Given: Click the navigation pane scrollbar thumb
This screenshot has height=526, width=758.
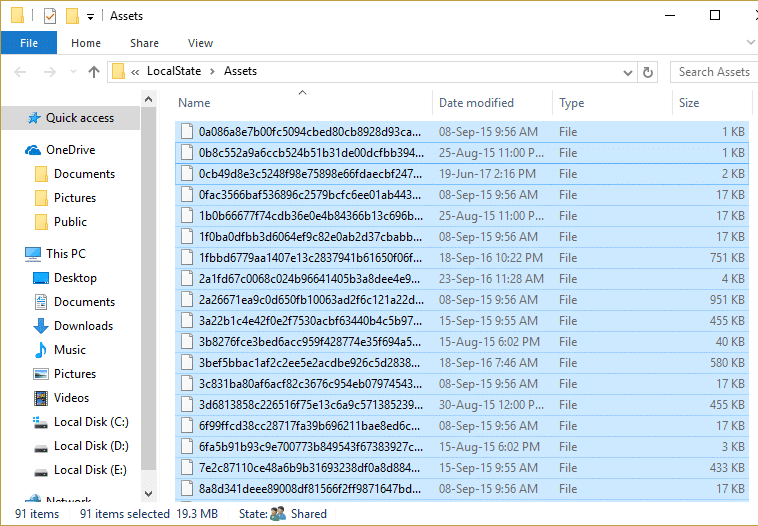Looking at the screenshot, I should click(148, 289).
